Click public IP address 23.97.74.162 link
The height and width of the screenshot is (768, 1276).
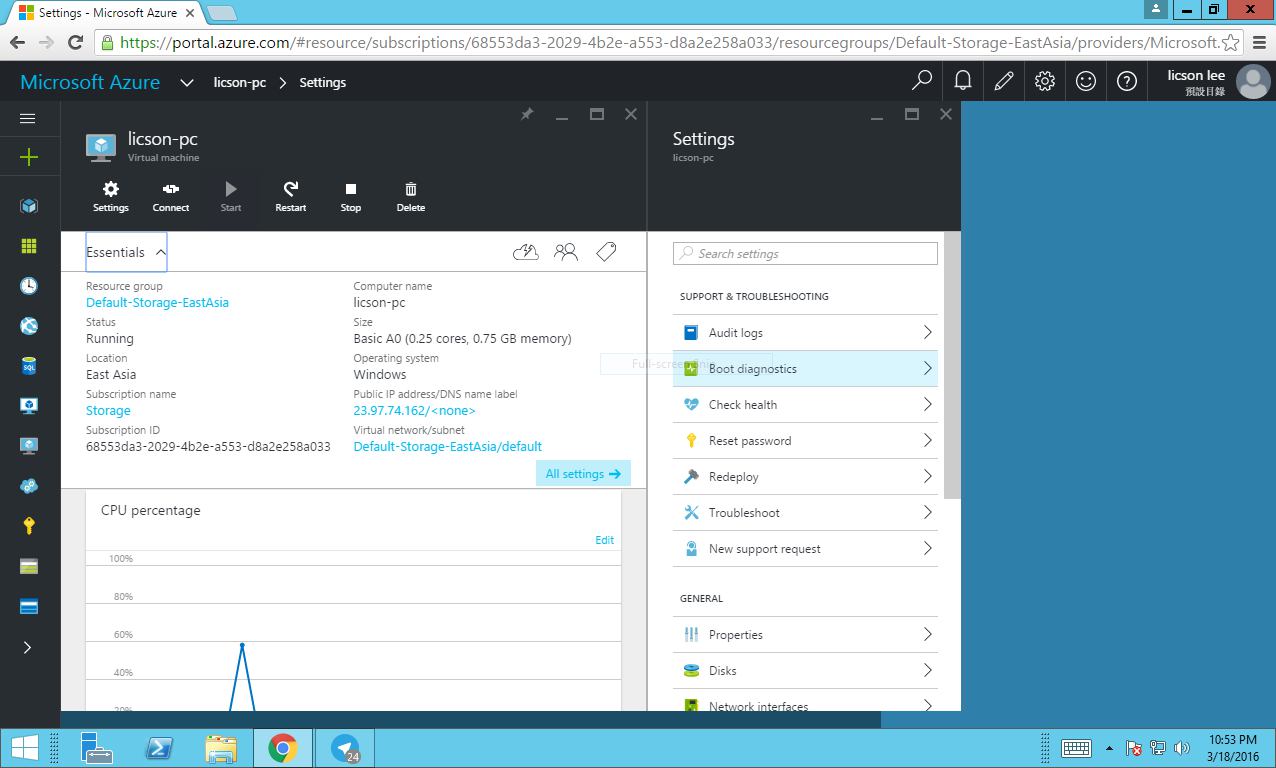point(414,410)
